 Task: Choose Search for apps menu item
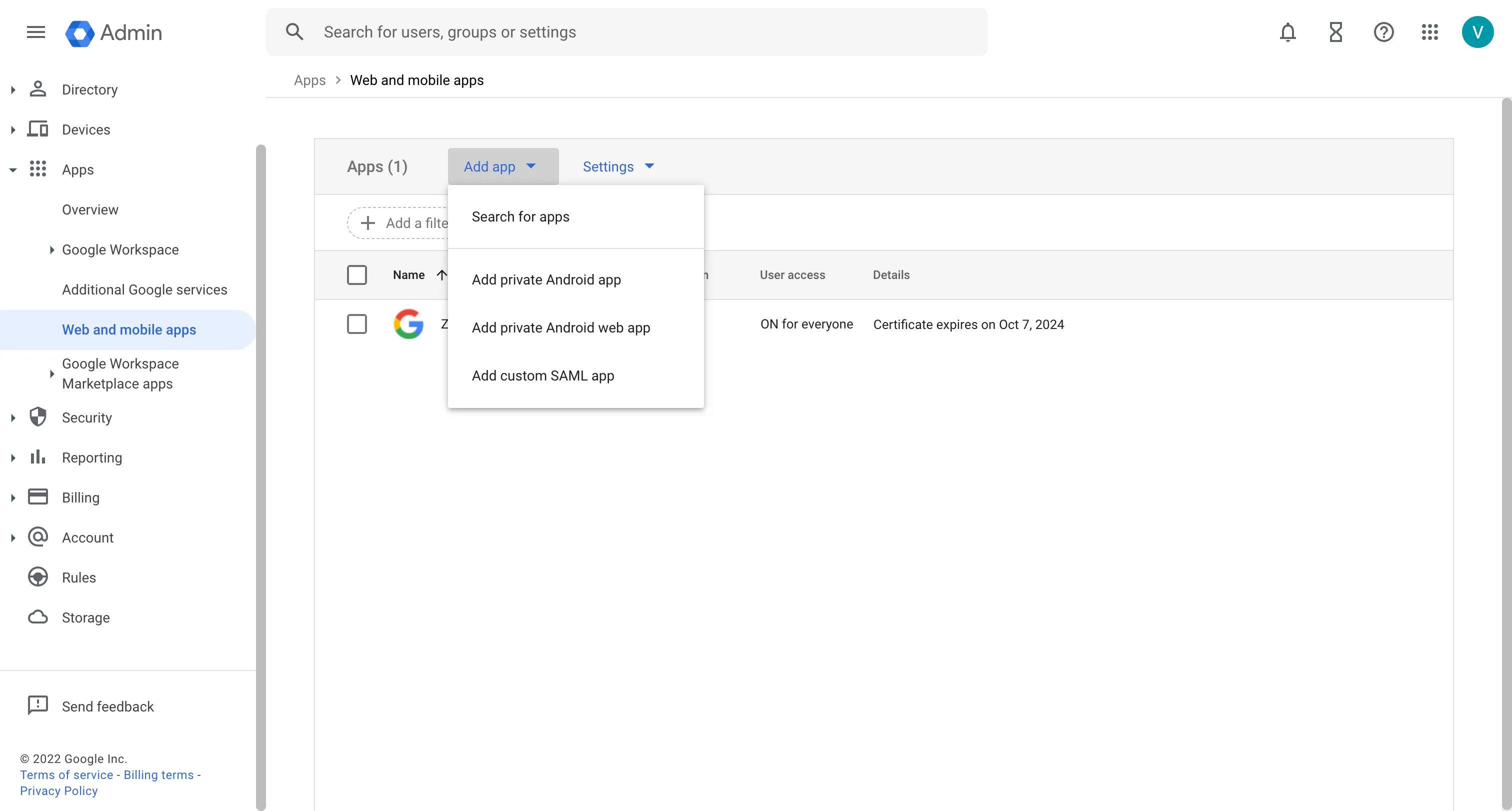520,216
